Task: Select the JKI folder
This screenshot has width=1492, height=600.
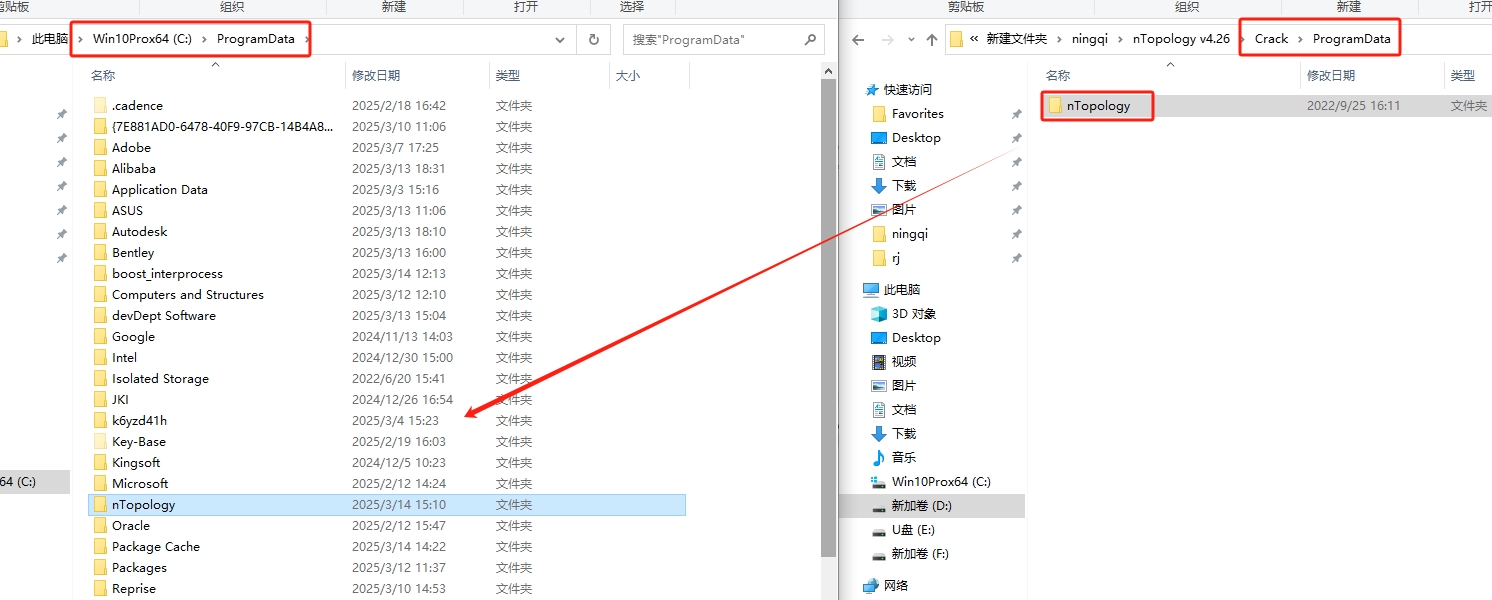Action: (x=120, y=399)
